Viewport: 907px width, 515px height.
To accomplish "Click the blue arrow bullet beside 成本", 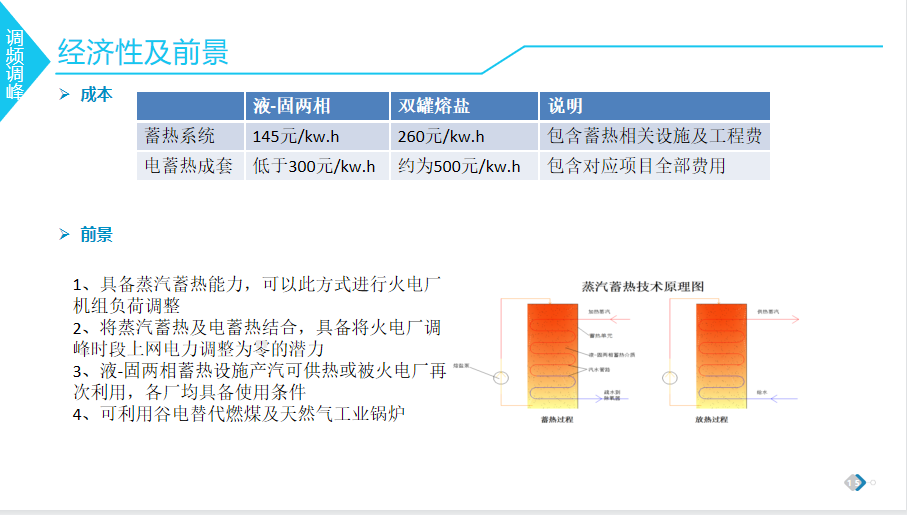I will click(x=65, y=95).
